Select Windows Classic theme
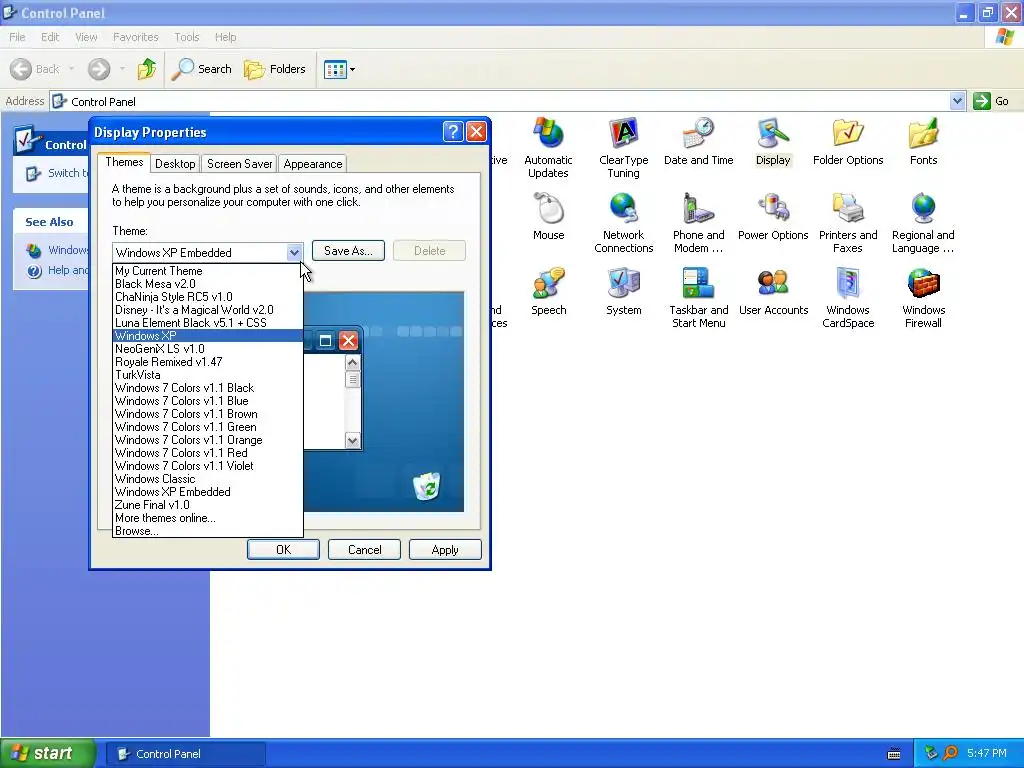This screenshot has width=1024, height=768. click(208, 479)
